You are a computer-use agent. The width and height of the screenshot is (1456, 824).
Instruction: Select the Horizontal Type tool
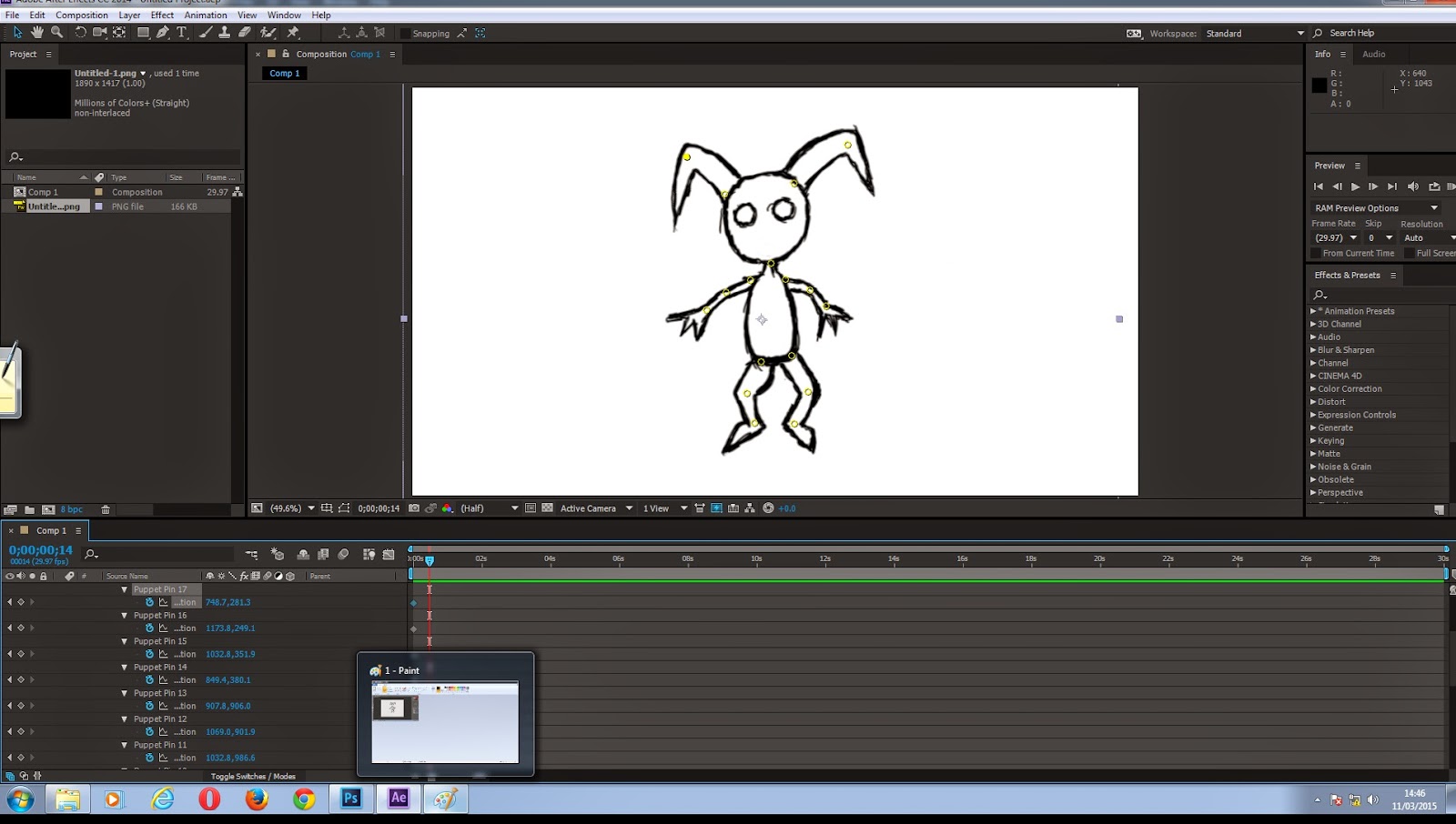tap(182, 33)
